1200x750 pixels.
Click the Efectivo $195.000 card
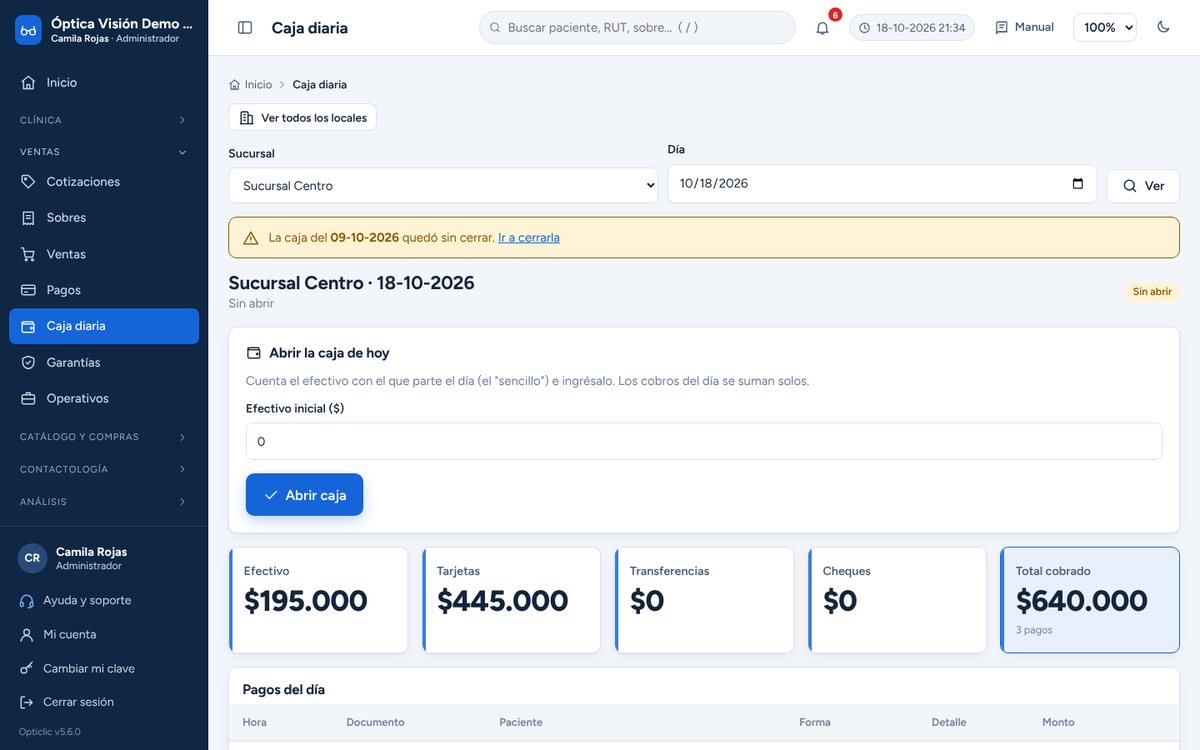(x=318, y=600)
